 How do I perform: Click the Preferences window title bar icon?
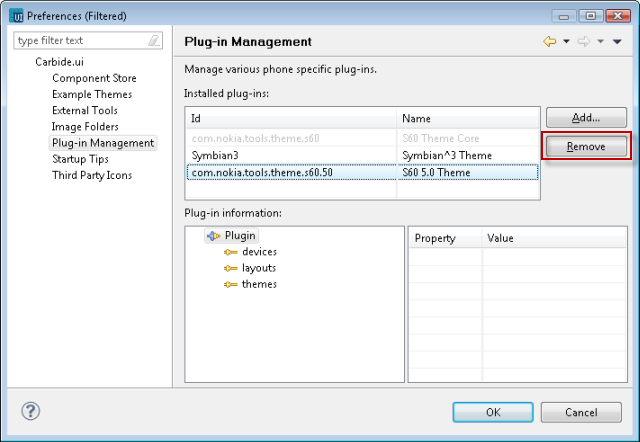click(x=16, y=16)
